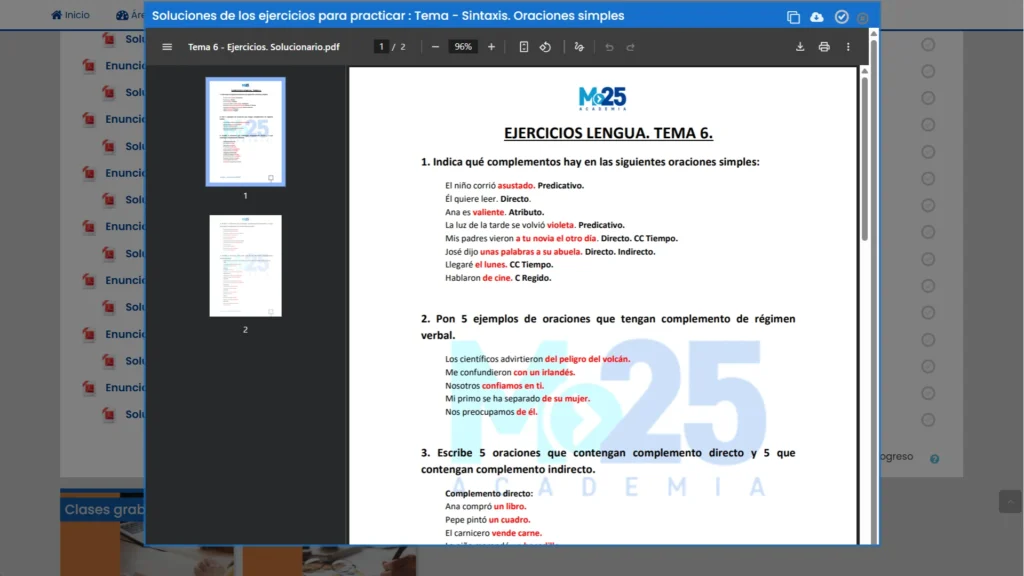Viewport: 1024px width, 576px height.
Task: Click the page number input field
Action: 381,47
